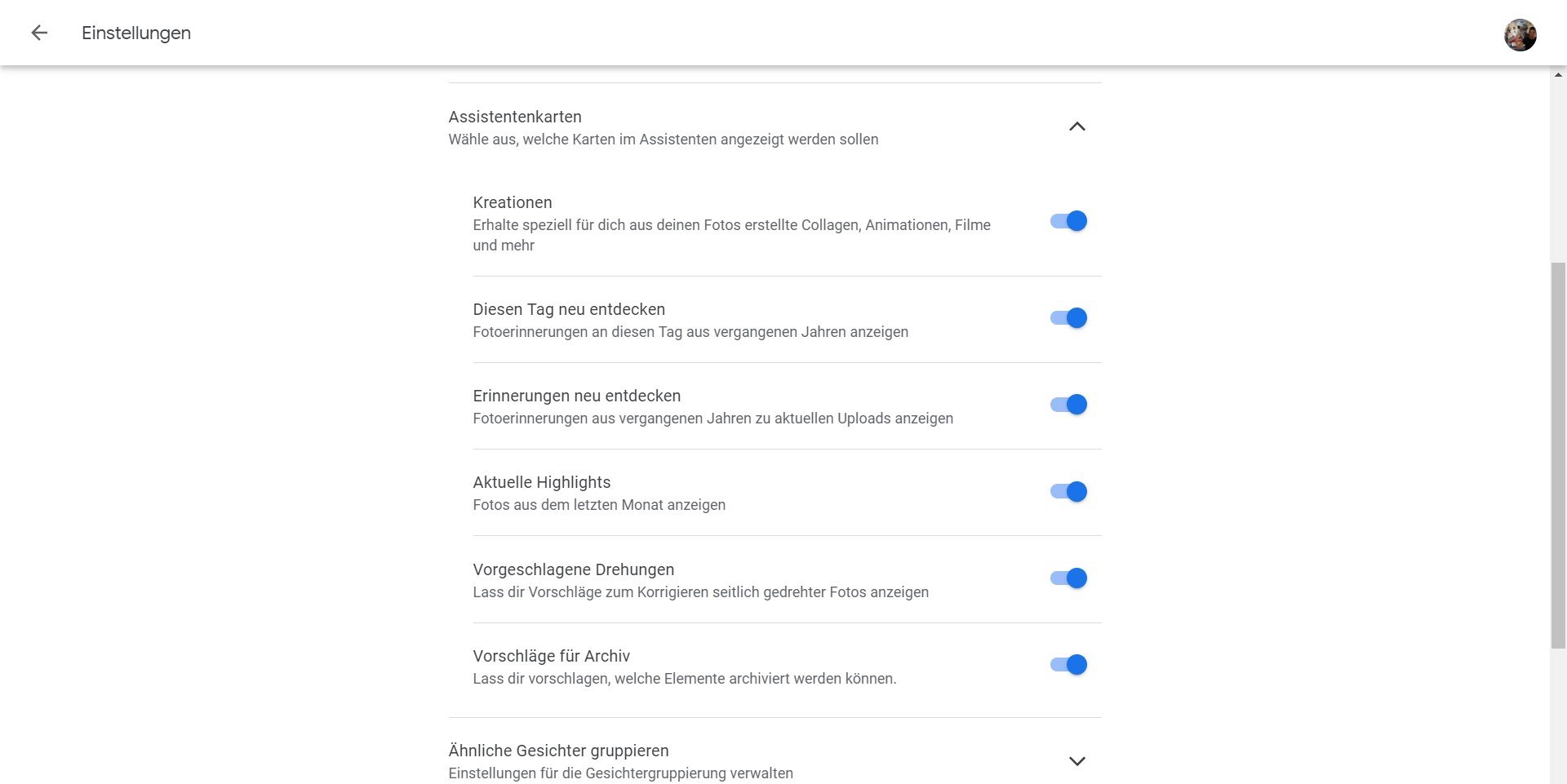1567x784 pixels.
Task: Disable Vorgeschlagene Drehungen toggle
Action: tap(1068, 578)
